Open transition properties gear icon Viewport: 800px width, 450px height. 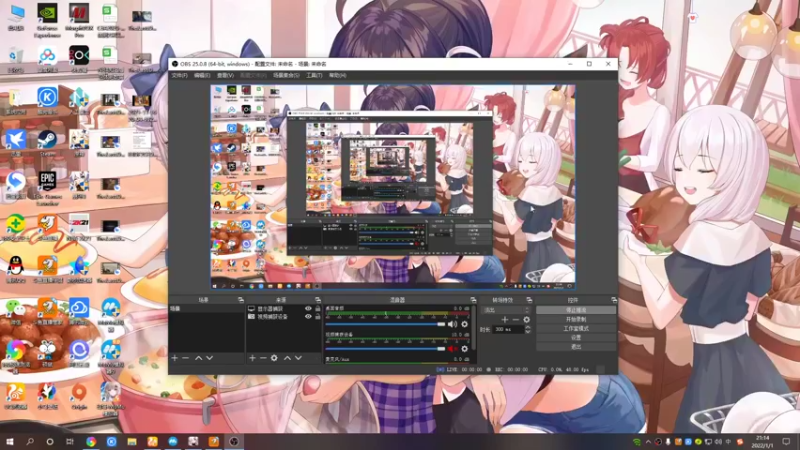tap(527, 320)
